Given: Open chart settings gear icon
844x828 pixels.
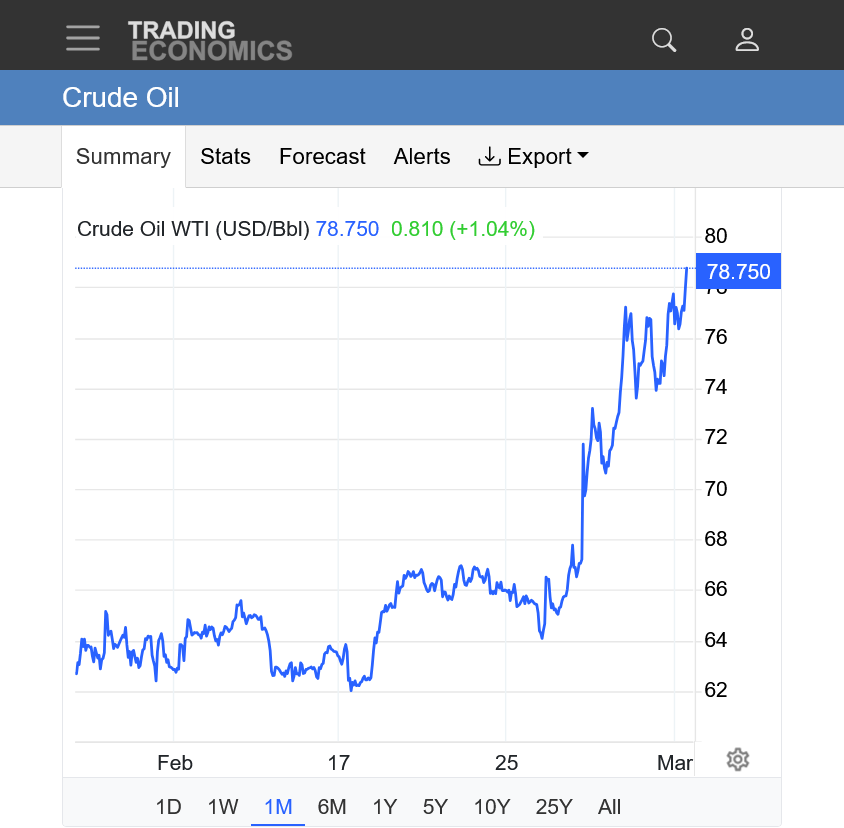Looking at the screenshot, I should tap(738, 759).
